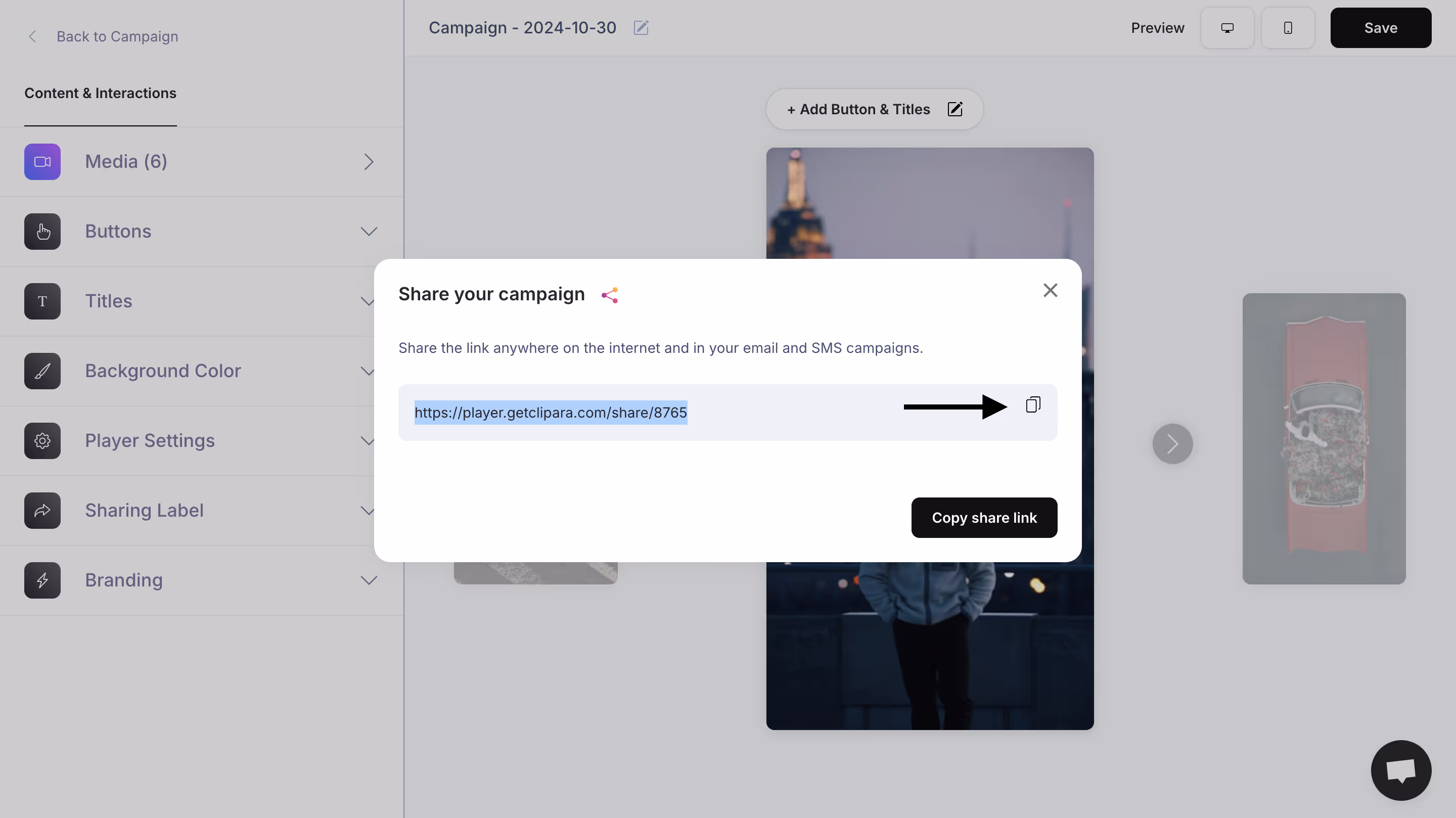The image size is (1456, 818).
Task: Expand the Branding section chevron
Action: coord(369,580)
